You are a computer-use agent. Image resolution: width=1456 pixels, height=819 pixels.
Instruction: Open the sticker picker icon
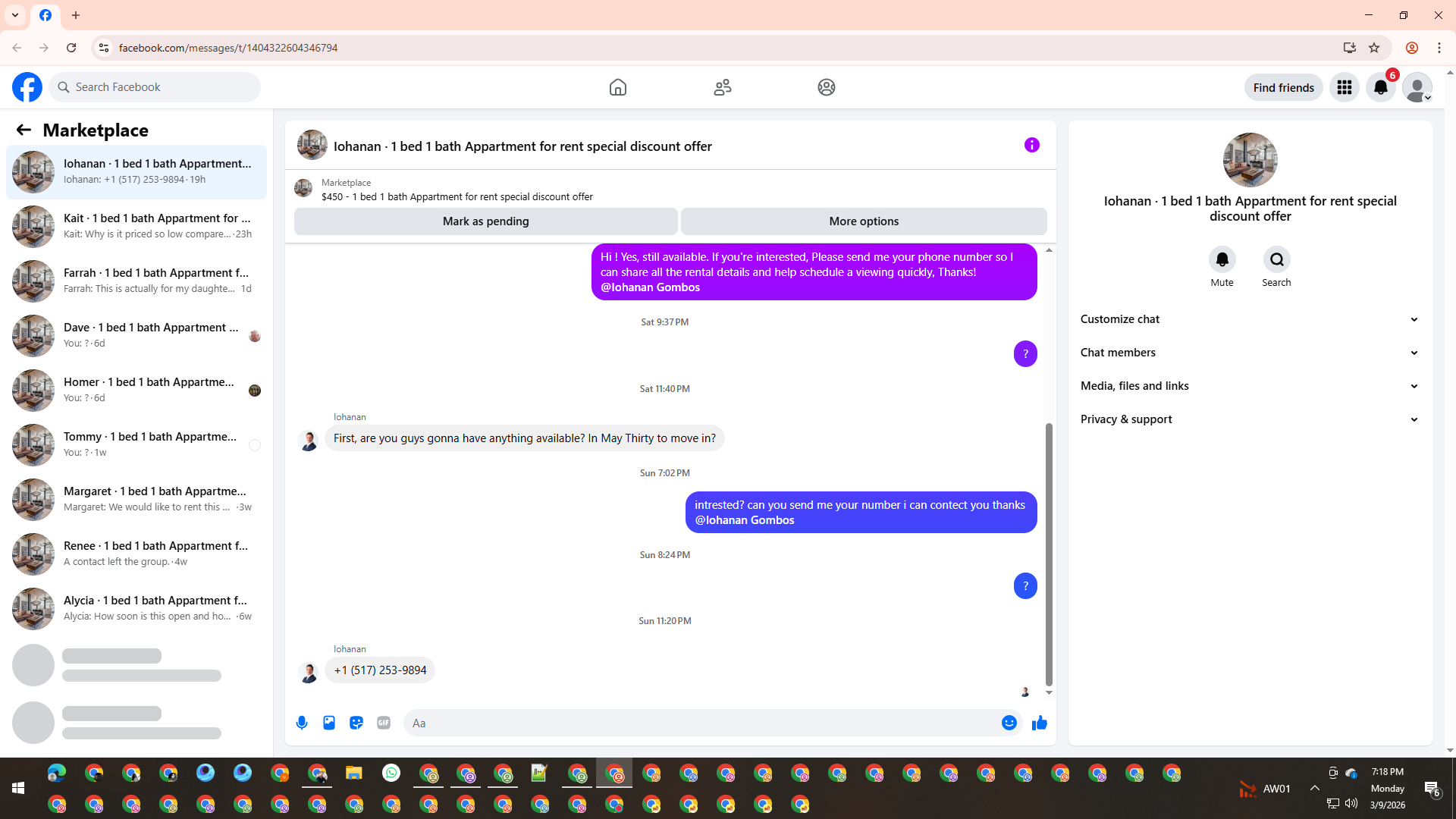[356, 723]
